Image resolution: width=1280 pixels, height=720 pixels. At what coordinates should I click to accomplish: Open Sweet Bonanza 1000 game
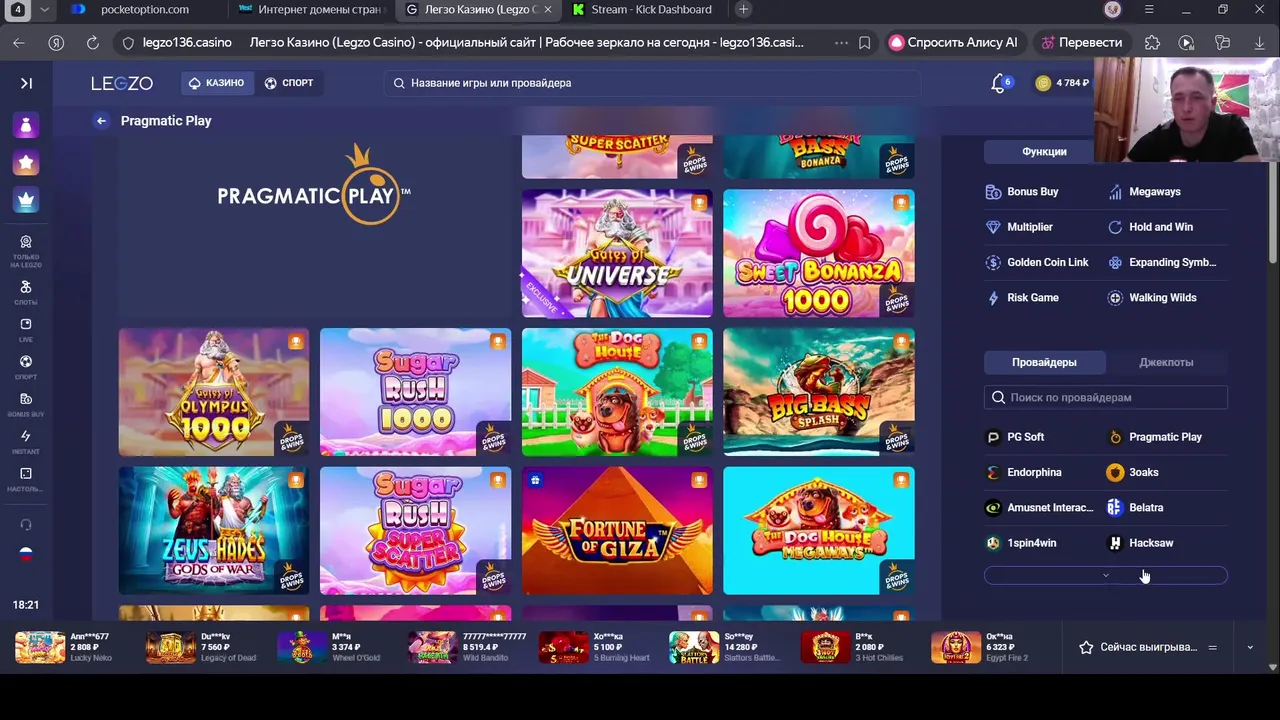(819, 253)
